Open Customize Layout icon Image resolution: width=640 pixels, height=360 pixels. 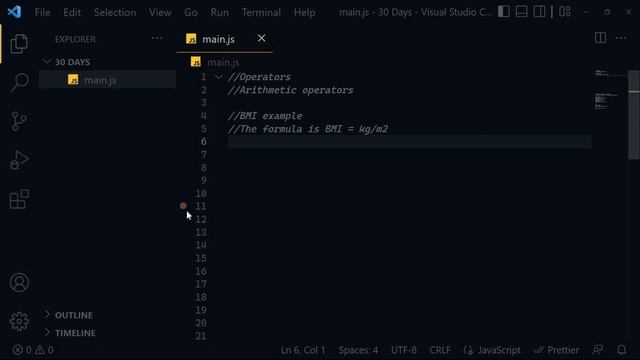coord(565,12)
